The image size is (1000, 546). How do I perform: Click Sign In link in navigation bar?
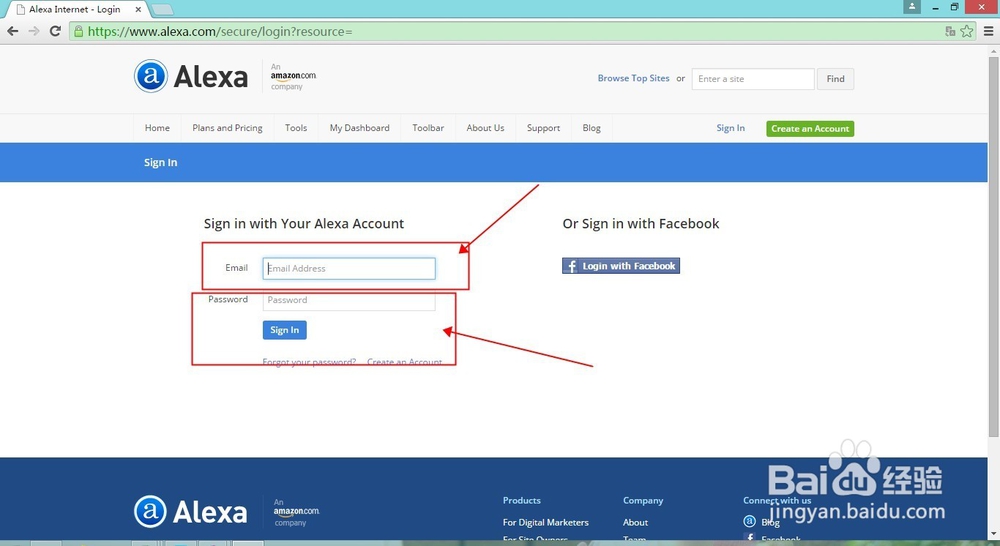[x=730, y=128]
